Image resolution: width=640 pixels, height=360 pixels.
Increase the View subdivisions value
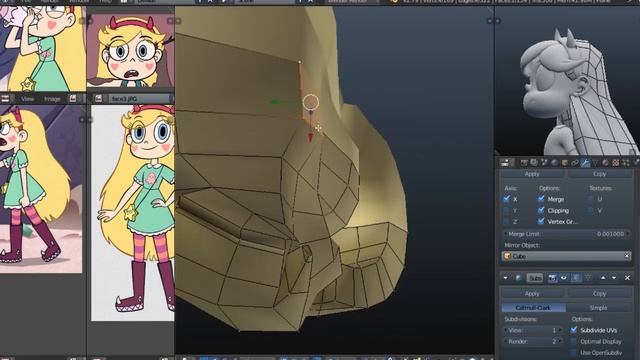(560, 330)
